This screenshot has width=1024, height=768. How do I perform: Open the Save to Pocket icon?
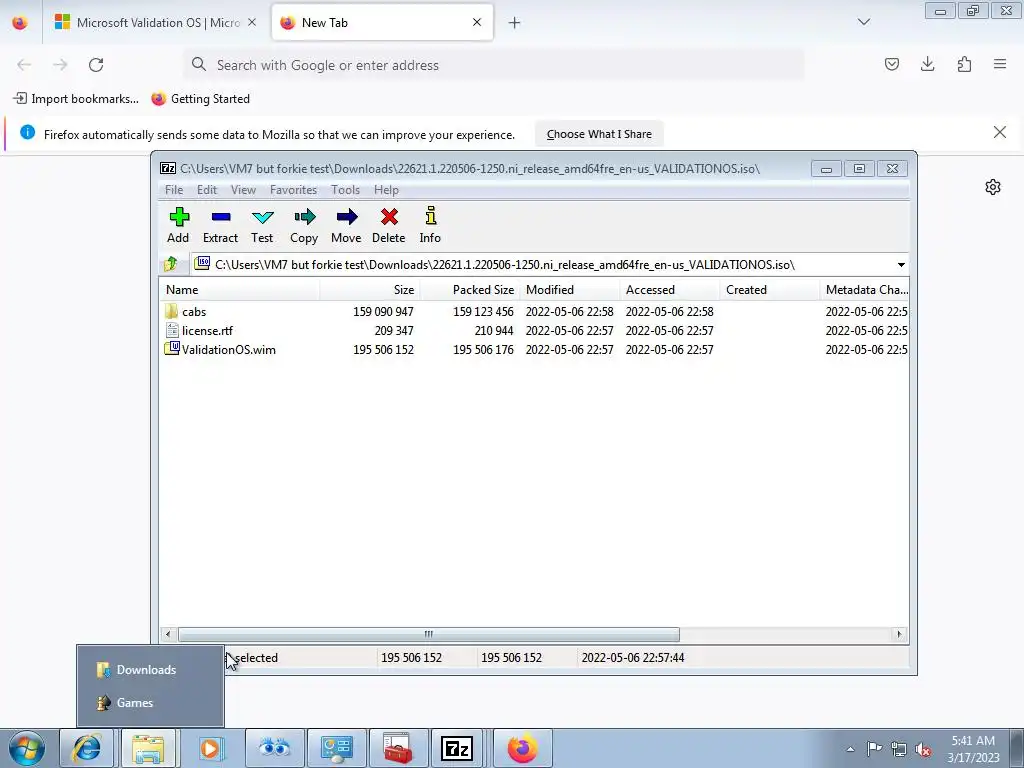coord(891,64)
